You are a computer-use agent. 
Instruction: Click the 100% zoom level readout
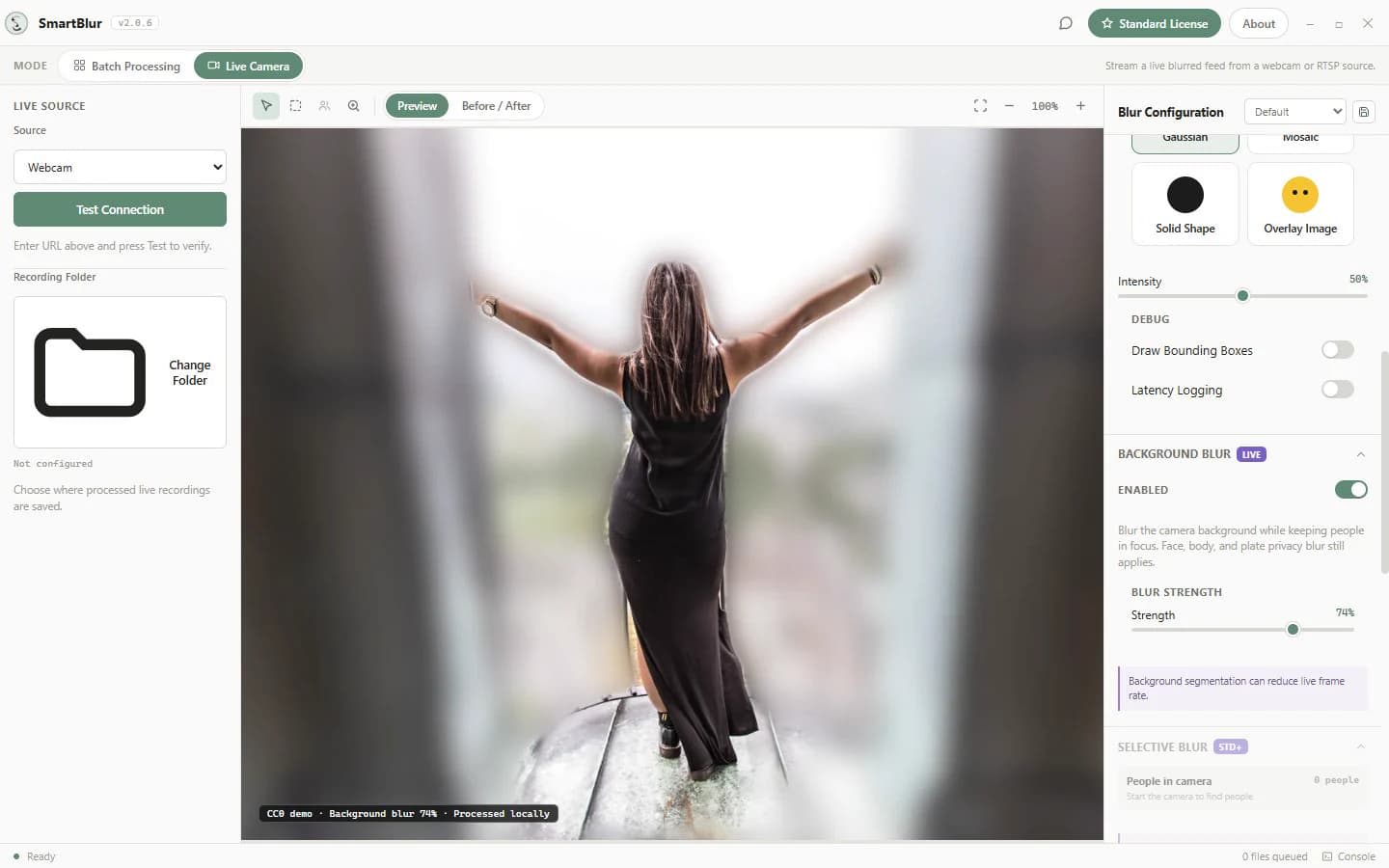1045,106
